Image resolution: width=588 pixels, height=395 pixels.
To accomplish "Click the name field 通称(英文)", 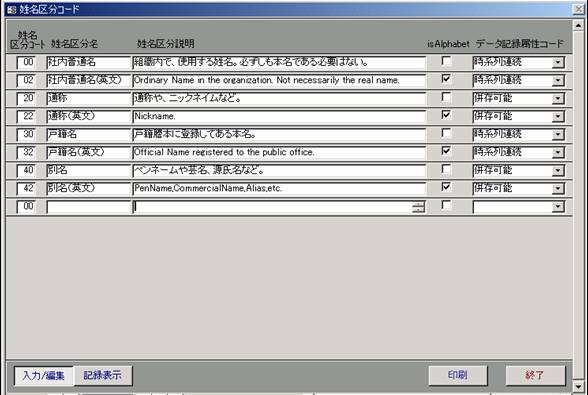I will tap(88, 116).
